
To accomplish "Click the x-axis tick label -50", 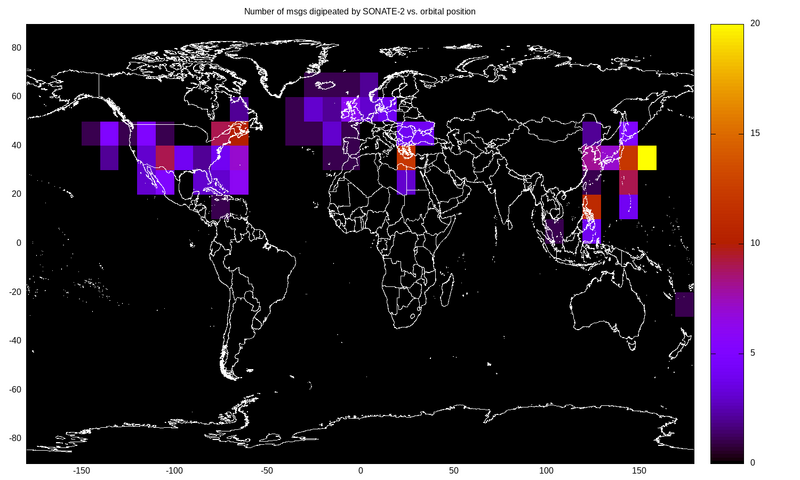I will coord(267,471).
